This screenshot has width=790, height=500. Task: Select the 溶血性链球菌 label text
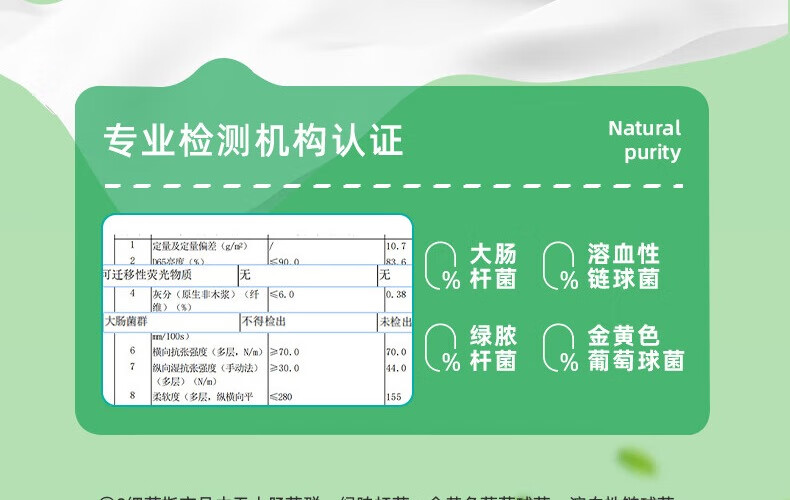[624, 266]
